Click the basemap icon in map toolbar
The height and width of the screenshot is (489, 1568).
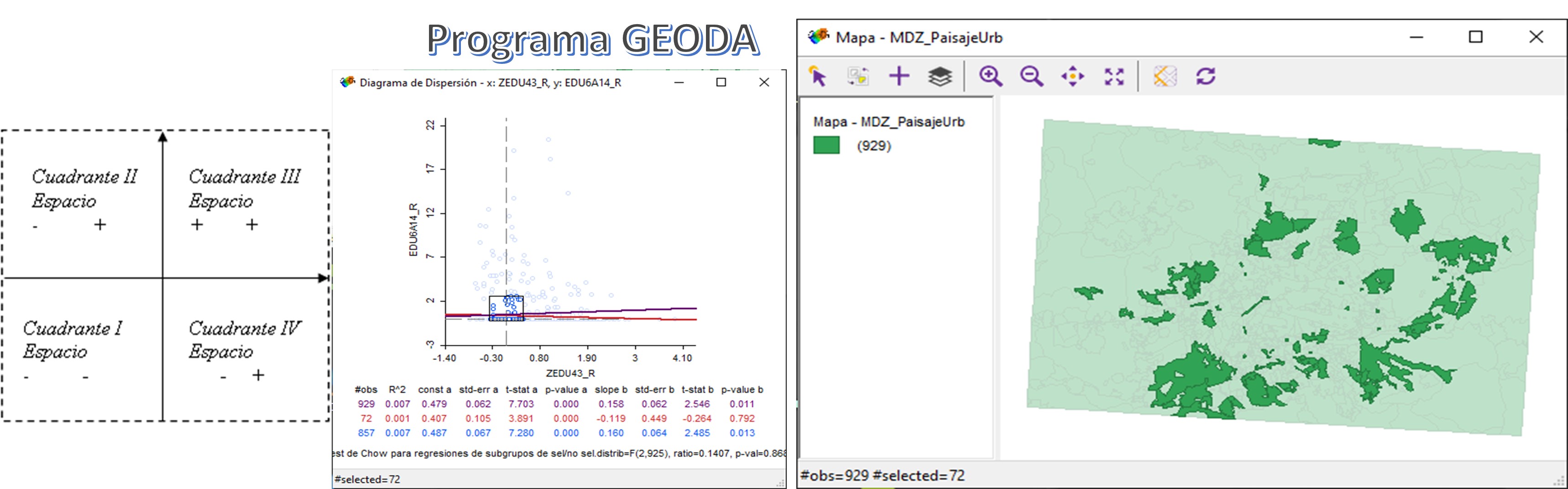click(1165, 77)
